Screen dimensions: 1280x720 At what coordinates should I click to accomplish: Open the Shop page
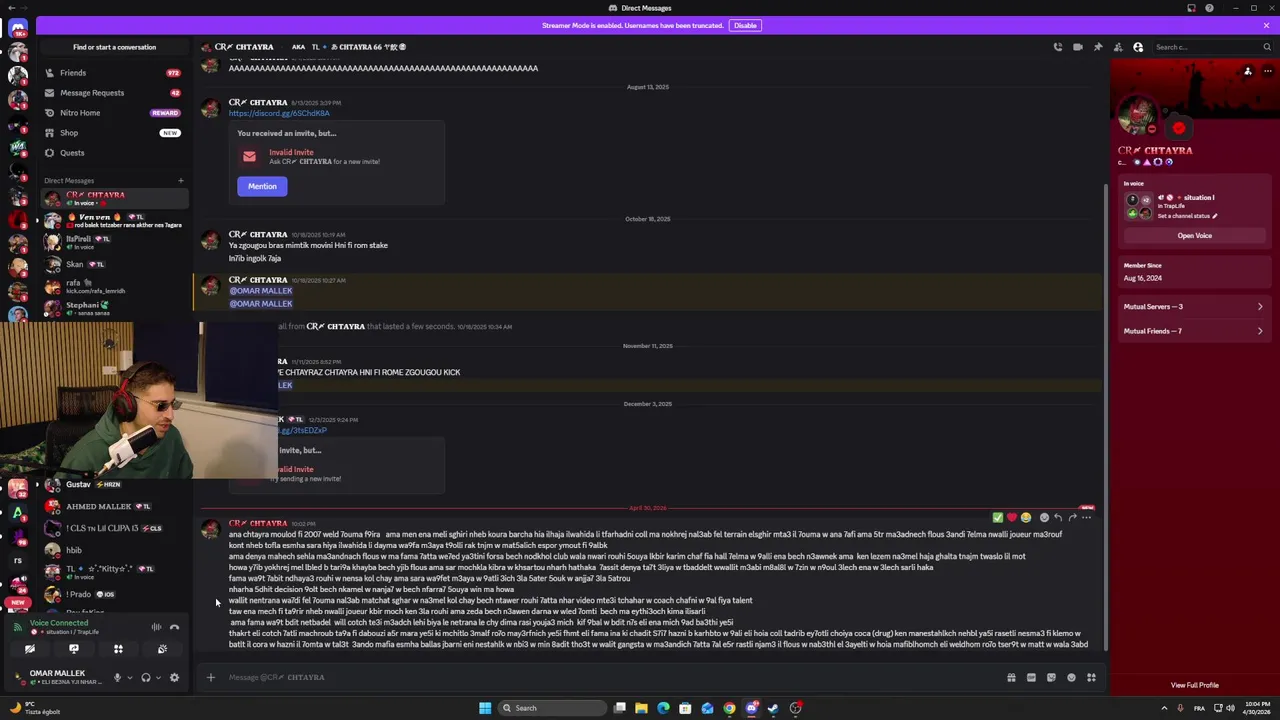[112, 133]
